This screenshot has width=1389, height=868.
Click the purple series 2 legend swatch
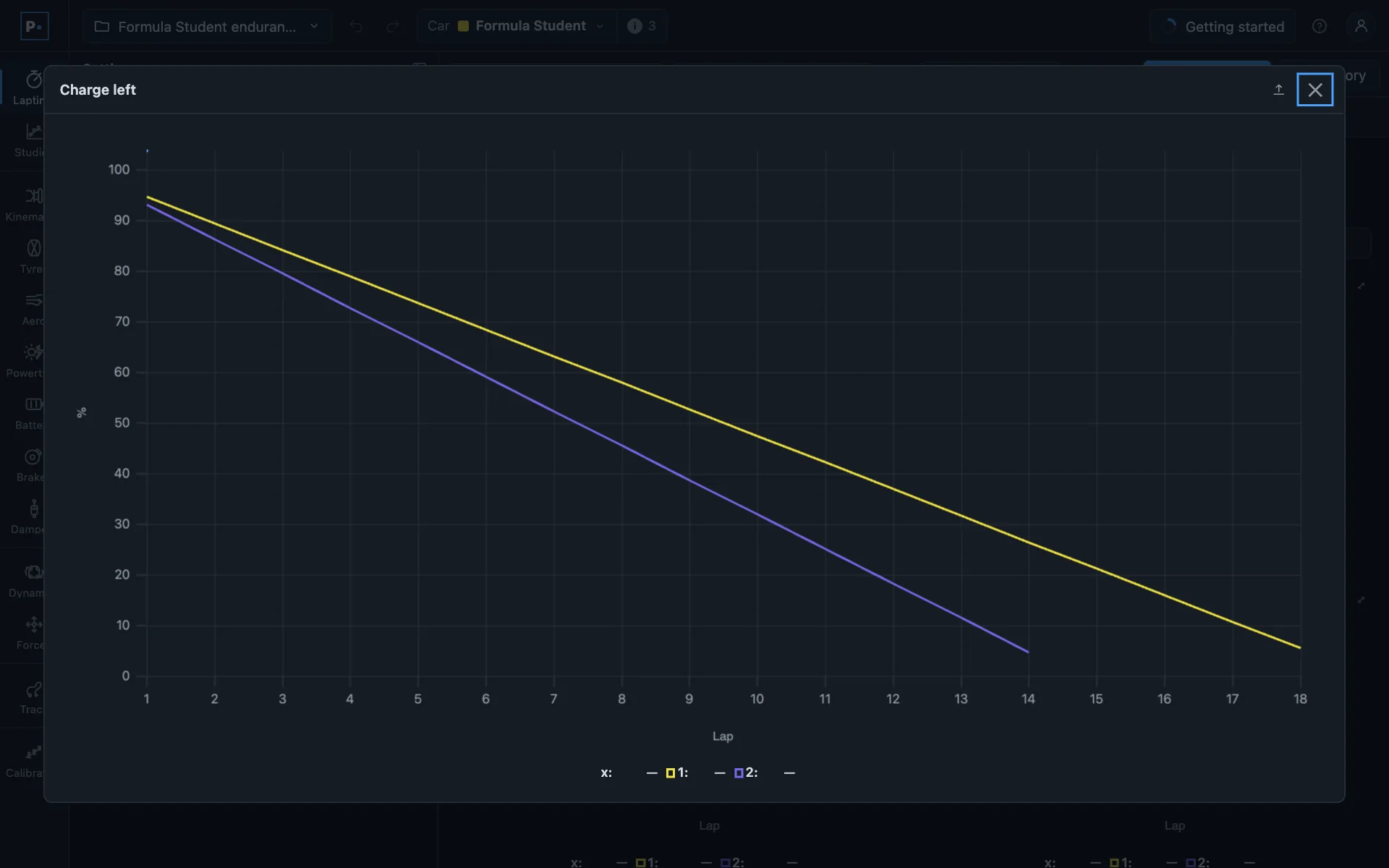(x=739, y=773)
